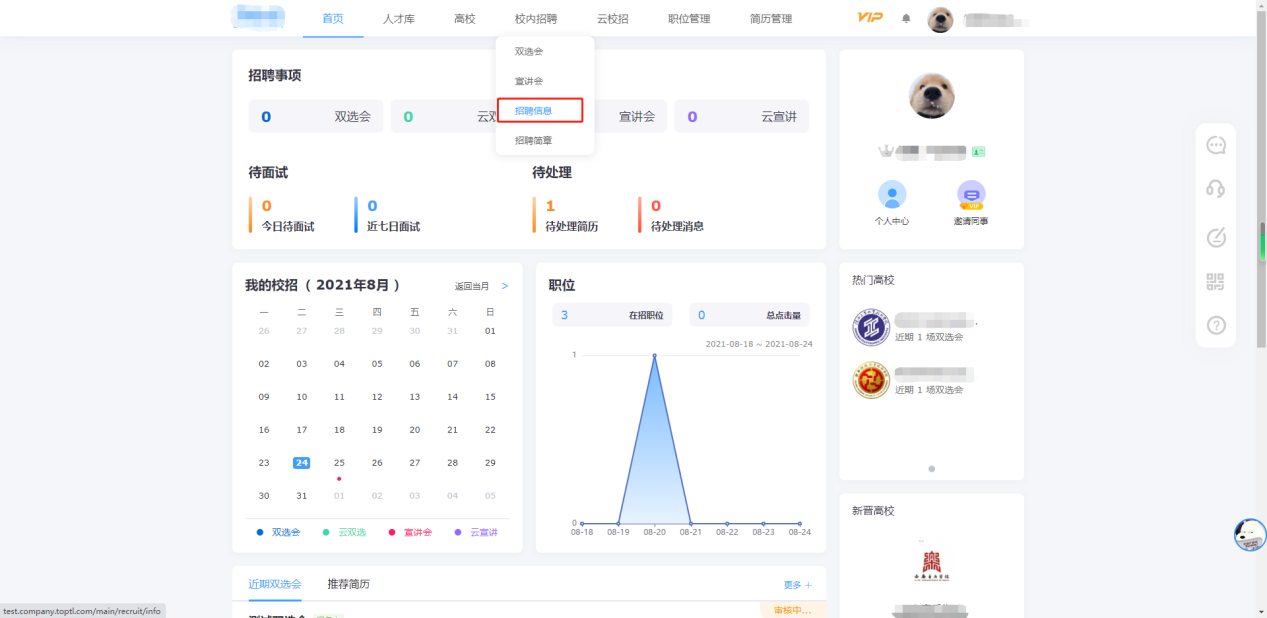
Task: Select date 25 in the calendar
Action: point(339,462)
